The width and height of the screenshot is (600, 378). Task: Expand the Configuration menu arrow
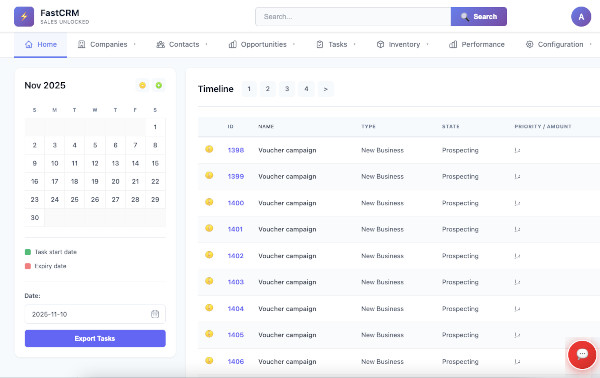click(590, 44)
